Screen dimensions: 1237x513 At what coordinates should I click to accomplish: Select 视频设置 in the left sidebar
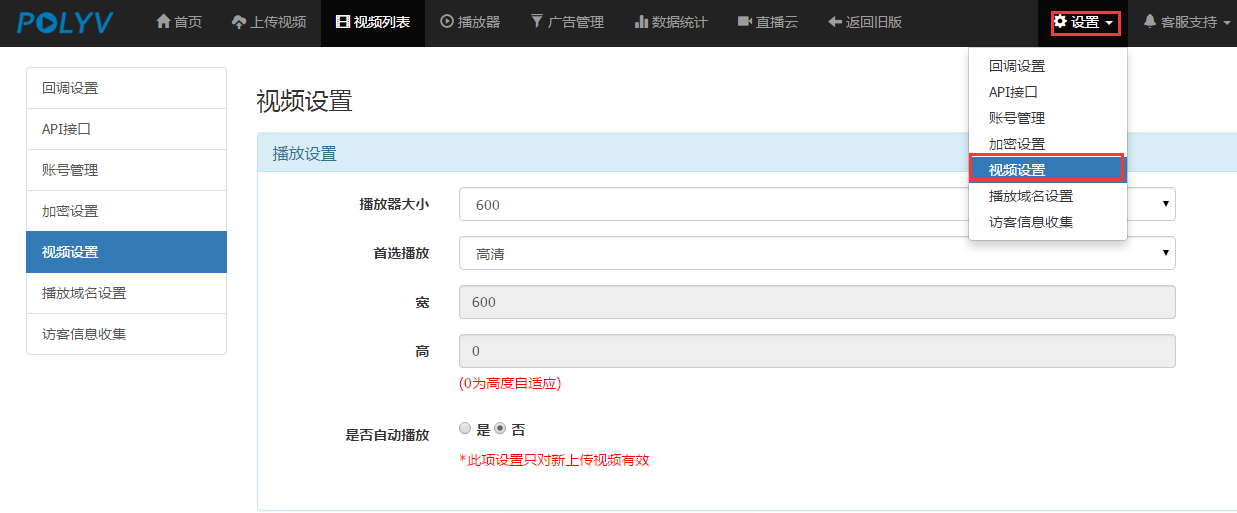pos(126,252)
